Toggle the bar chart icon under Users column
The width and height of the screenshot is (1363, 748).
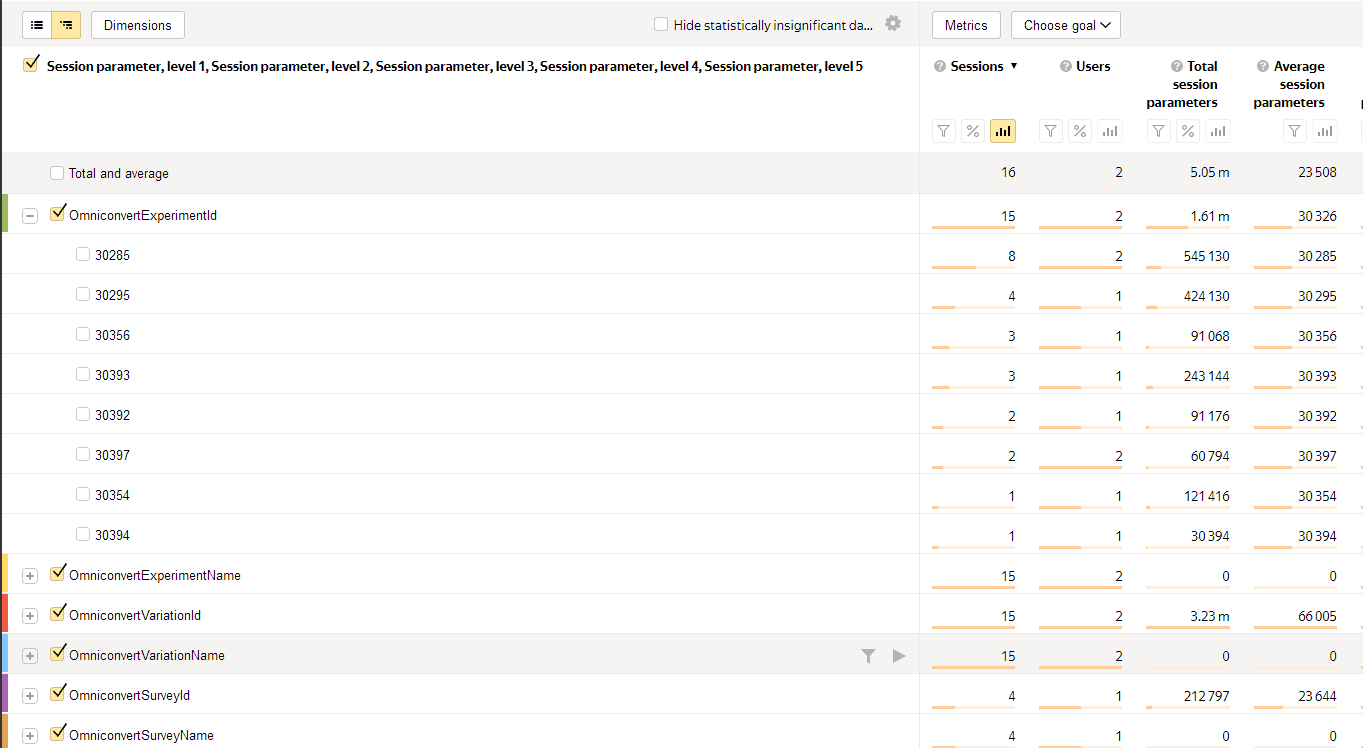(1110, 131)
